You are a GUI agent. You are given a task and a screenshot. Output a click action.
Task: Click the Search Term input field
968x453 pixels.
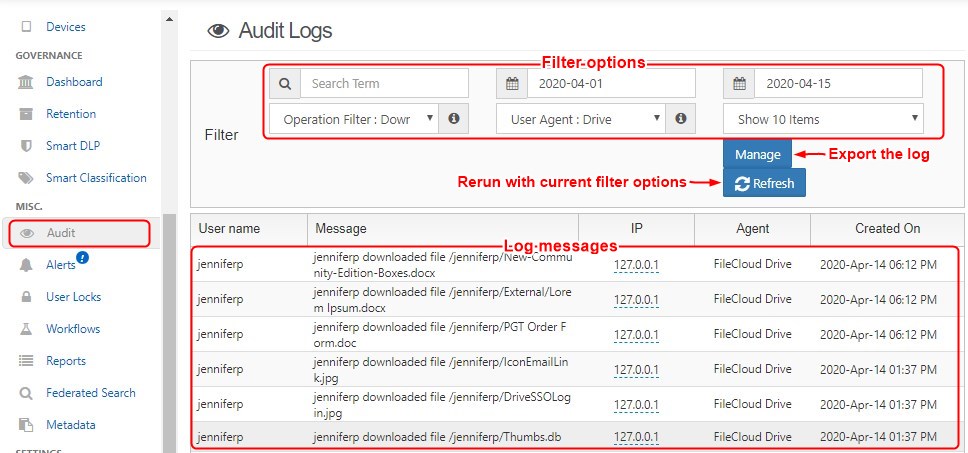[383, 84]
